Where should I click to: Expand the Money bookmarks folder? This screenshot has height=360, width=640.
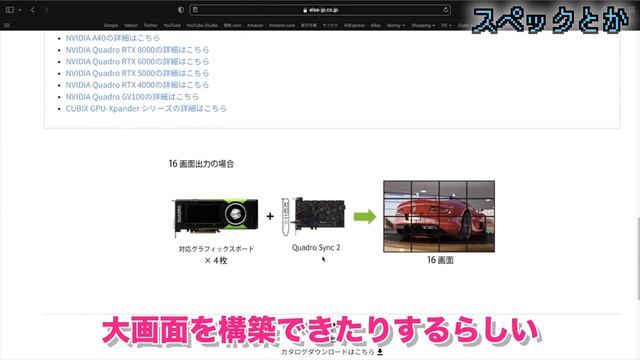click(x=396, y=25)
